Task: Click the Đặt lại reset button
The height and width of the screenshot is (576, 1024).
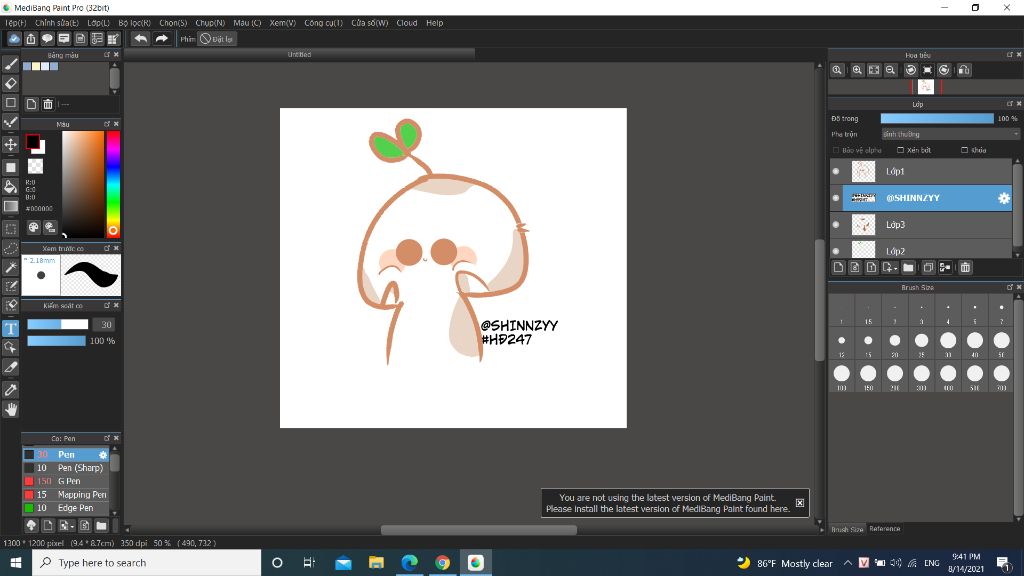Action: [217, 39]
